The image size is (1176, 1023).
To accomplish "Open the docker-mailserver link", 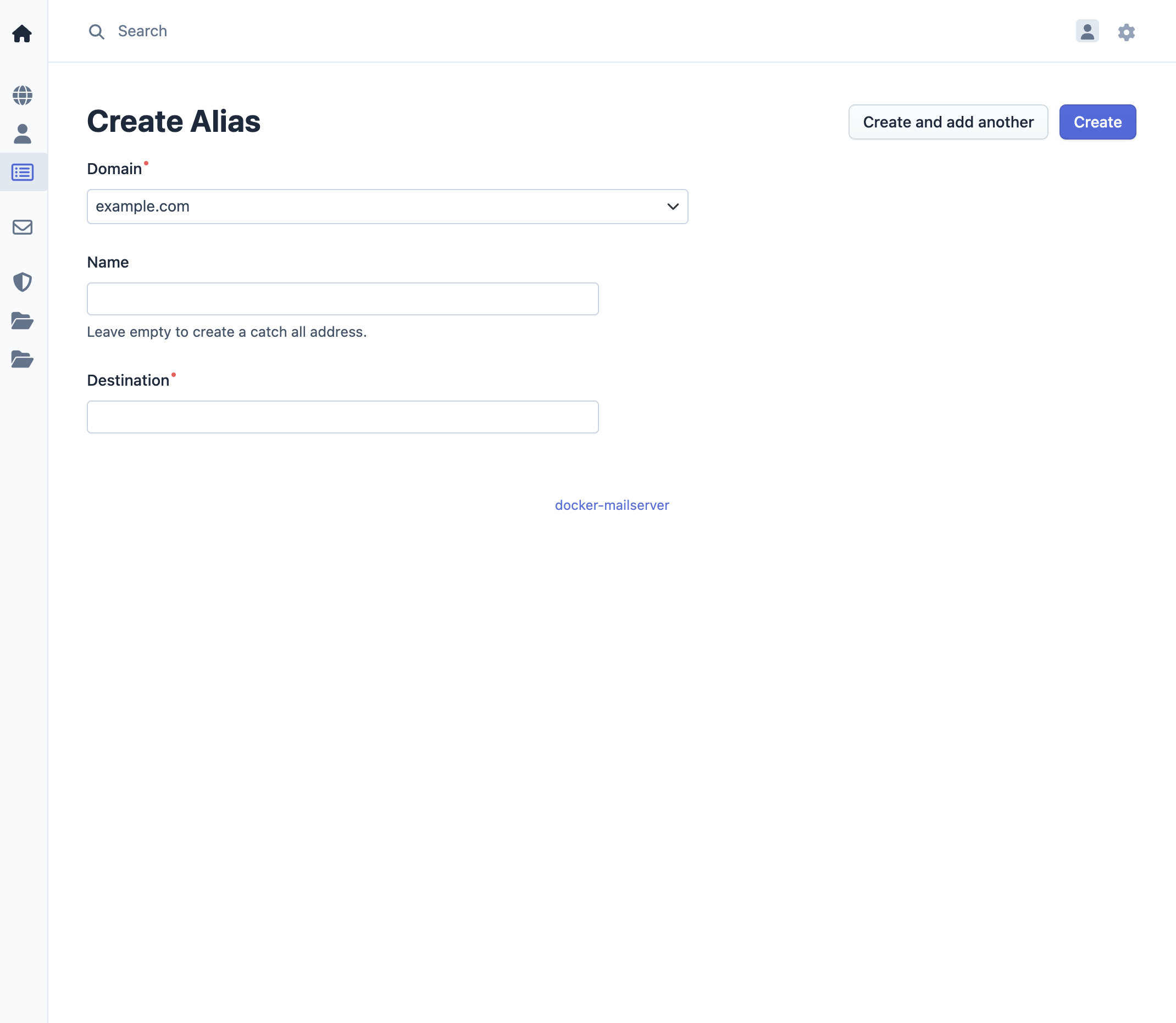I will (612, 505).
